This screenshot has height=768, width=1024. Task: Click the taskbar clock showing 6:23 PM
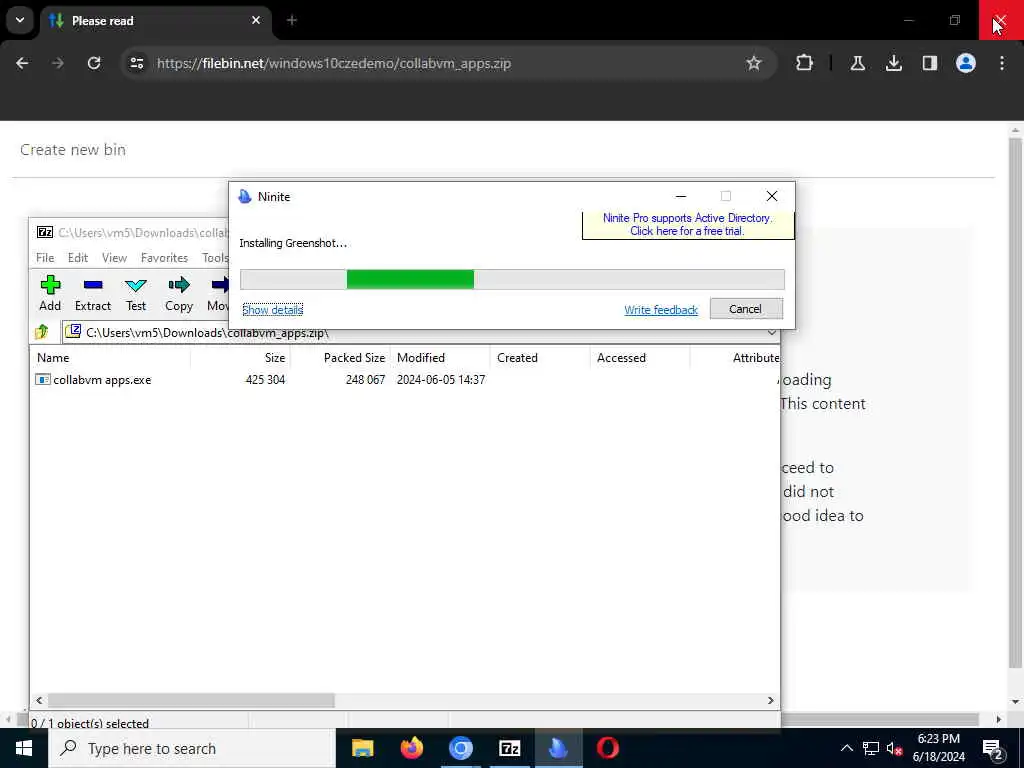click(938, 748)
